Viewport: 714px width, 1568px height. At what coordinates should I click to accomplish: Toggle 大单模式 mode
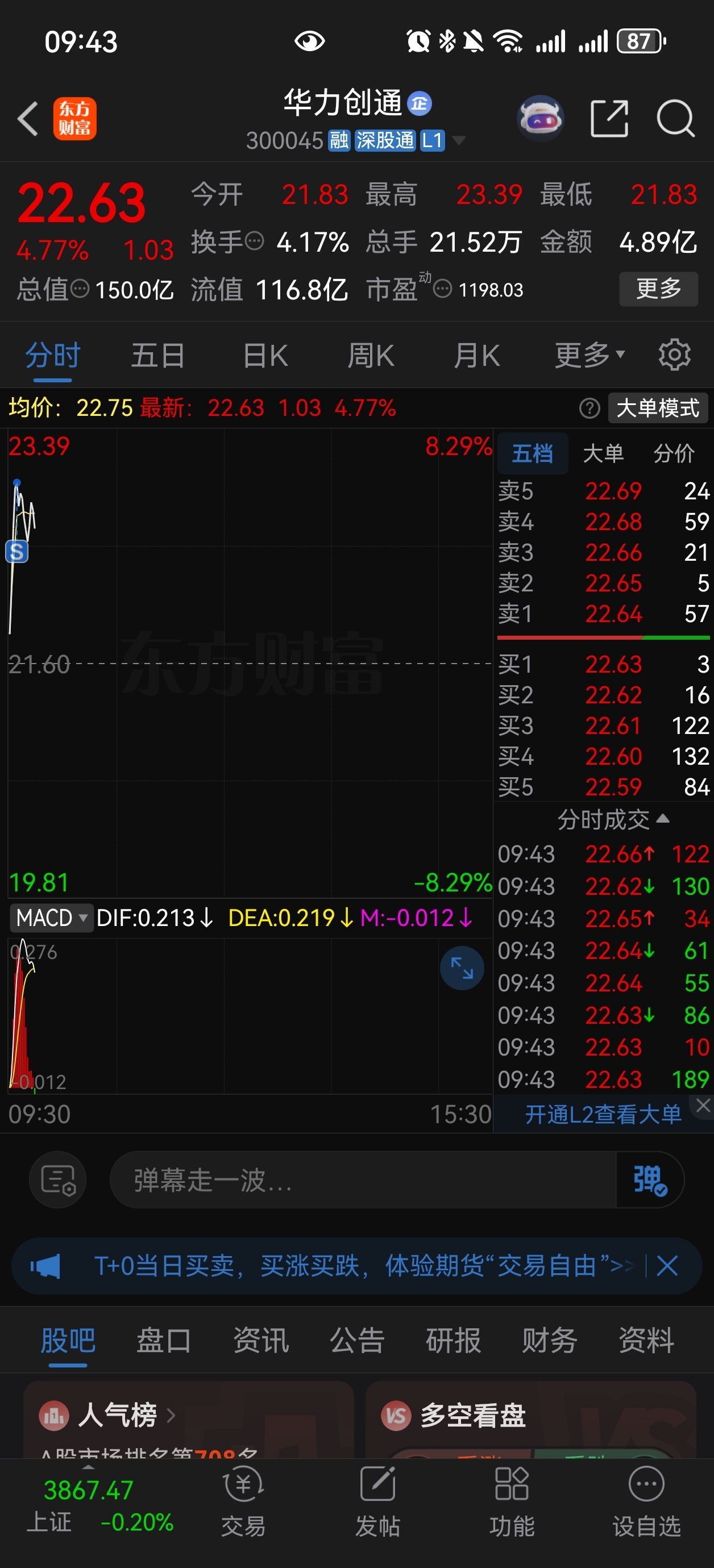point(658,408)
